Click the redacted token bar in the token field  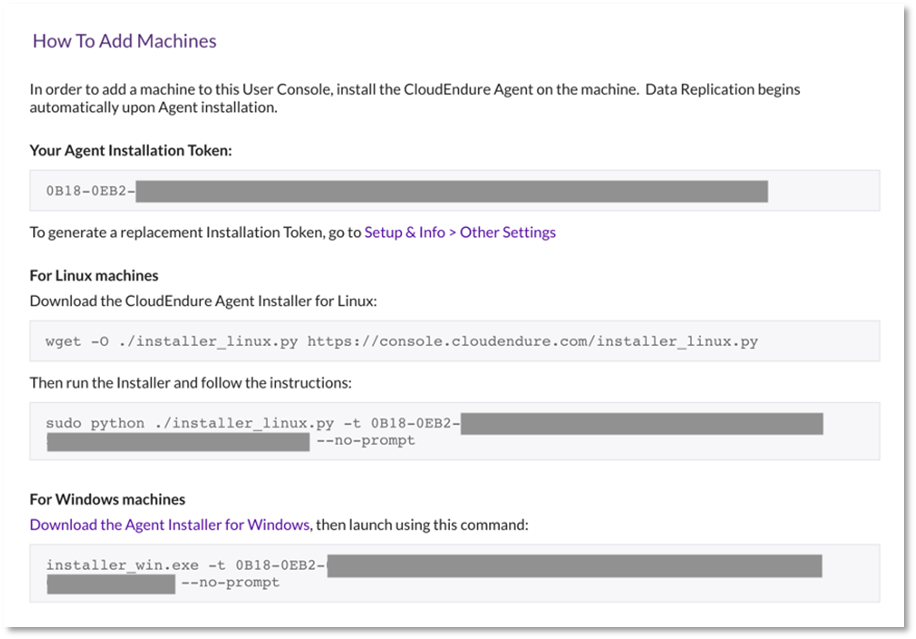coord(452,192)
